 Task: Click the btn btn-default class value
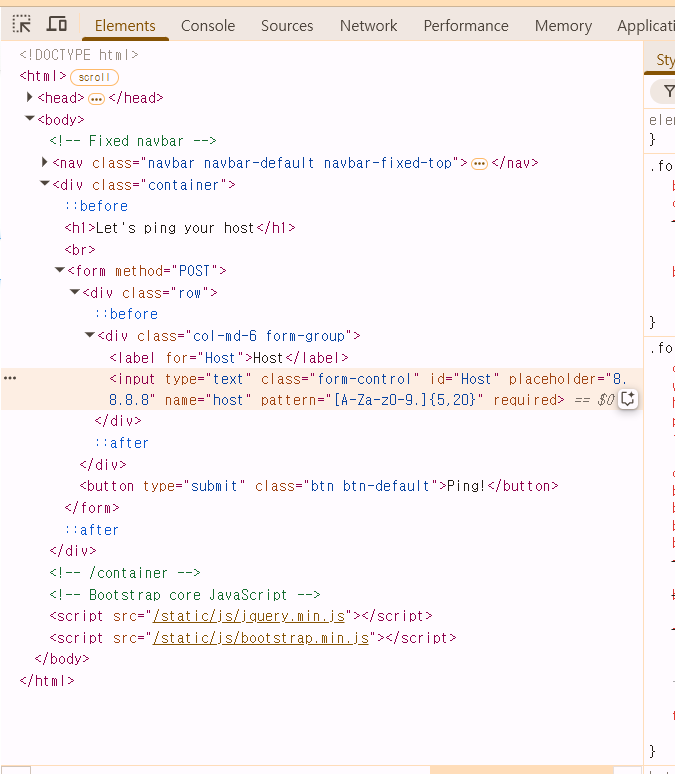click(370, 486)
